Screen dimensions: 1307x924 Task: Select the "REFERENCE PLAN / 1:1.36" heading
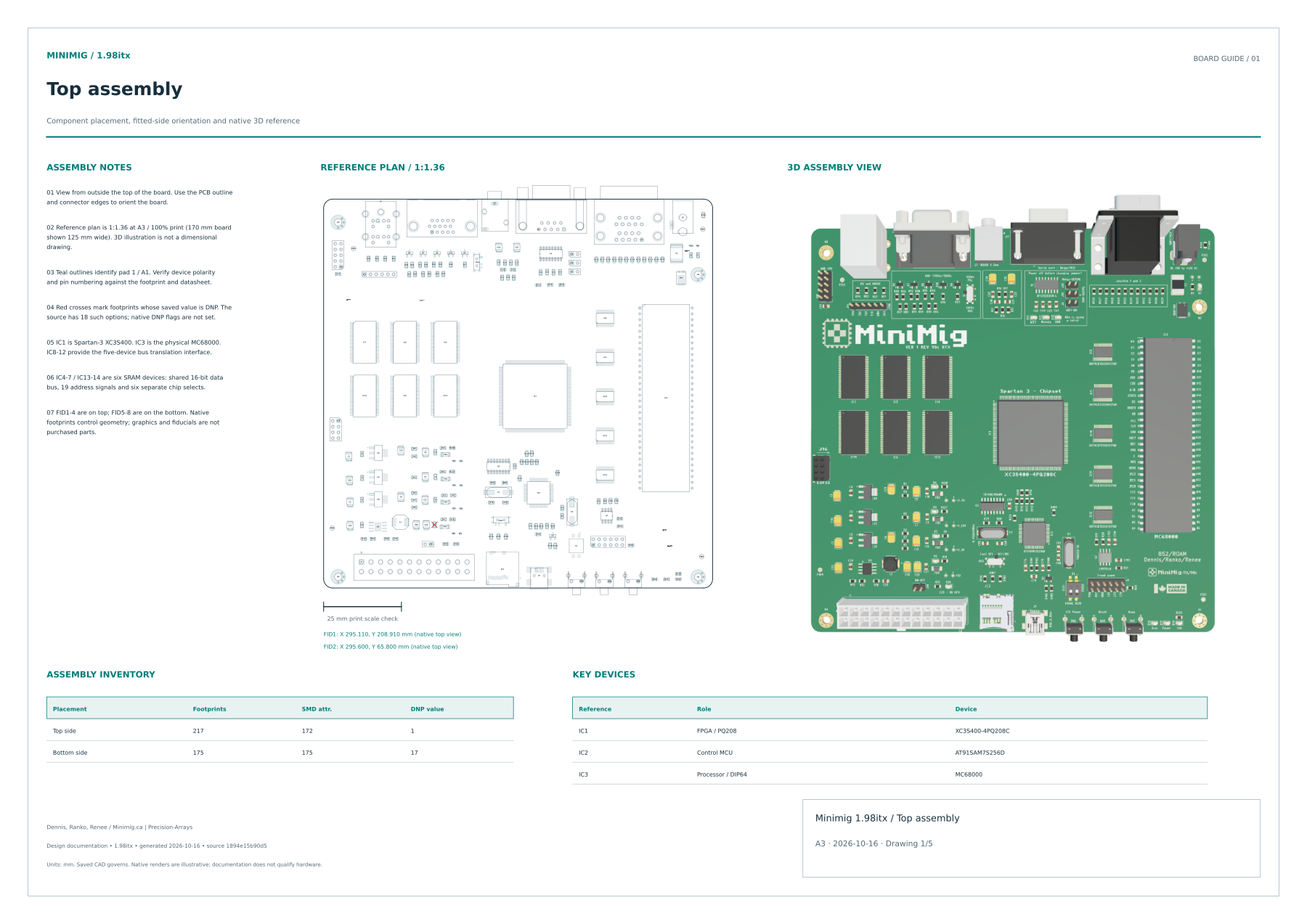383,168
